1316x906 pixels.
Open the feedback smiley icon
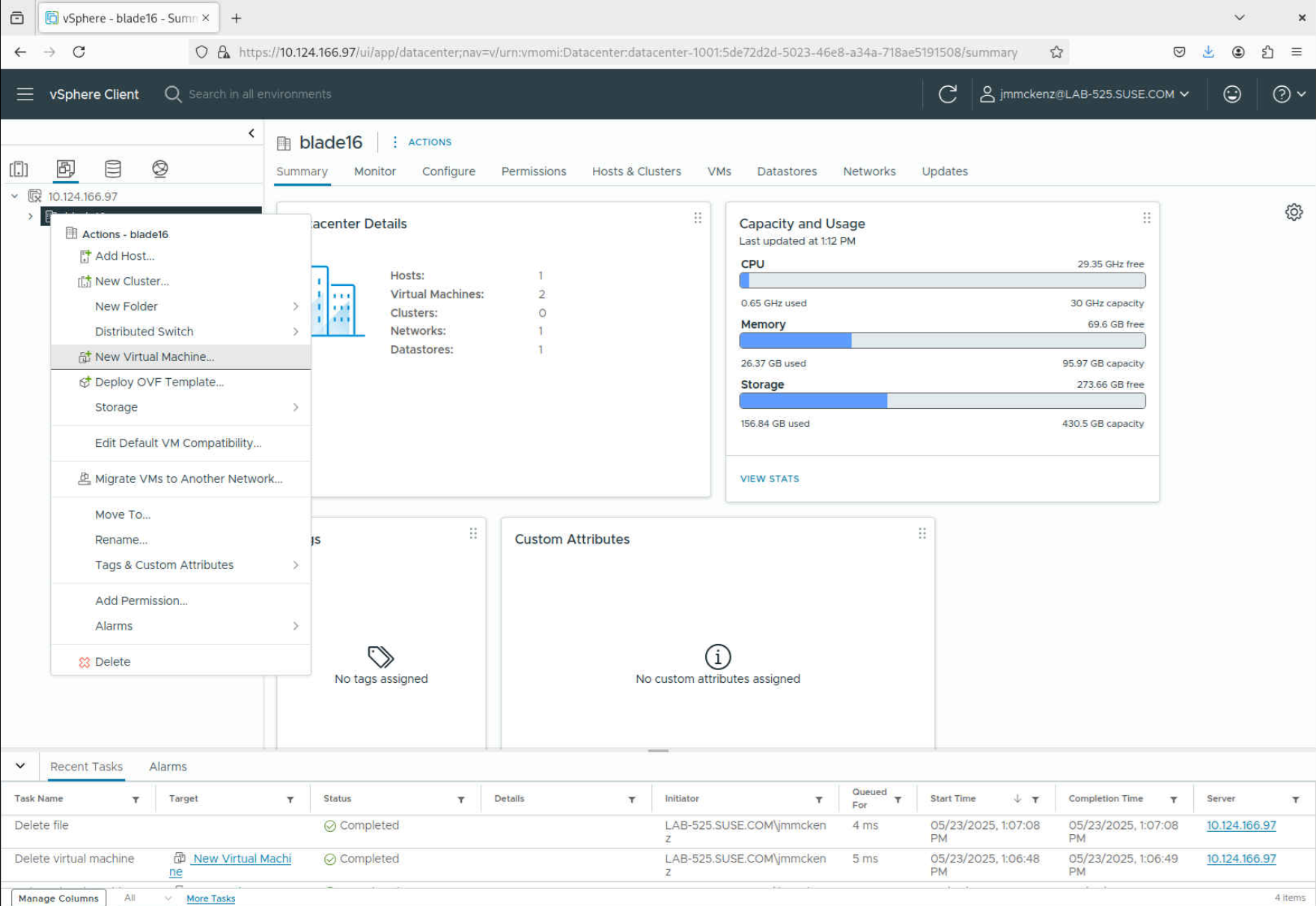point(1231,94)
